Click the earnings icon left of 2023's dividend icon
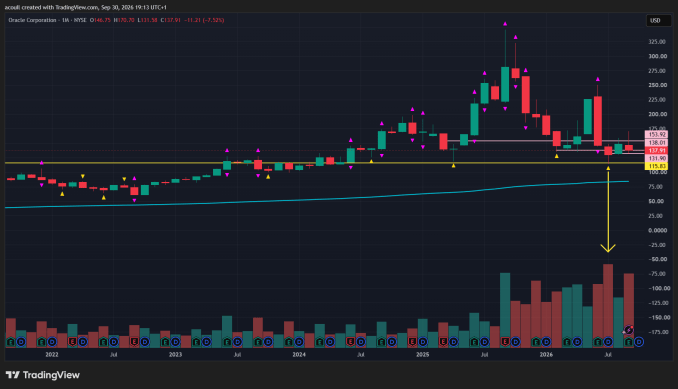The image size is (678, 389). pyautogui.click(x=165, y=342)
